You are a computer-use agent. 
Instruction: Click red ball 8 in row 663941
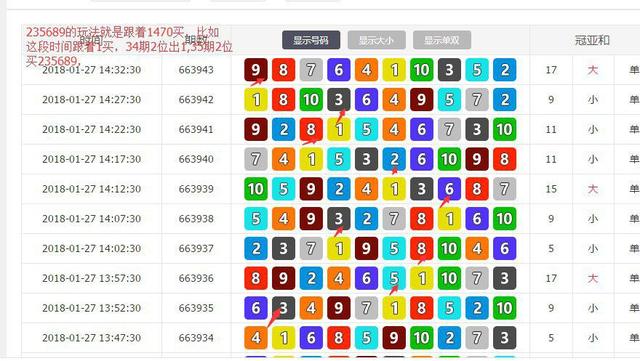point(311,129)
